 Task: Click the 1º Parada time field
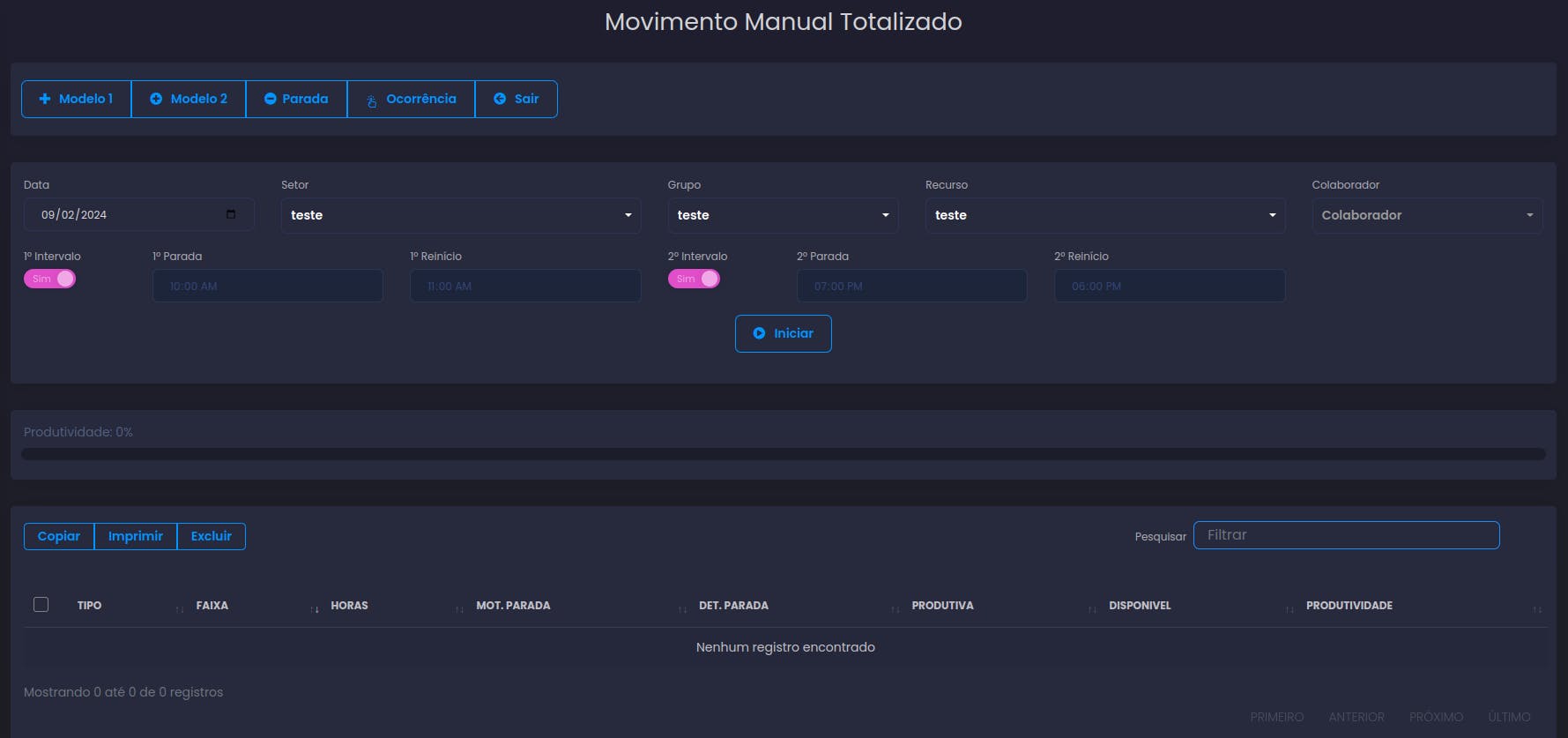[268, 286]
